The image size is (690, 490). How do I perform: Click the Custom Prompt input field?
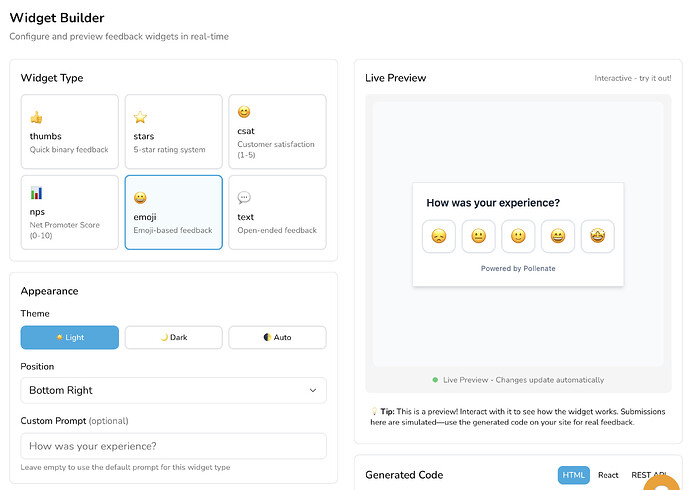pyautogui.click(x=174, y=446)
